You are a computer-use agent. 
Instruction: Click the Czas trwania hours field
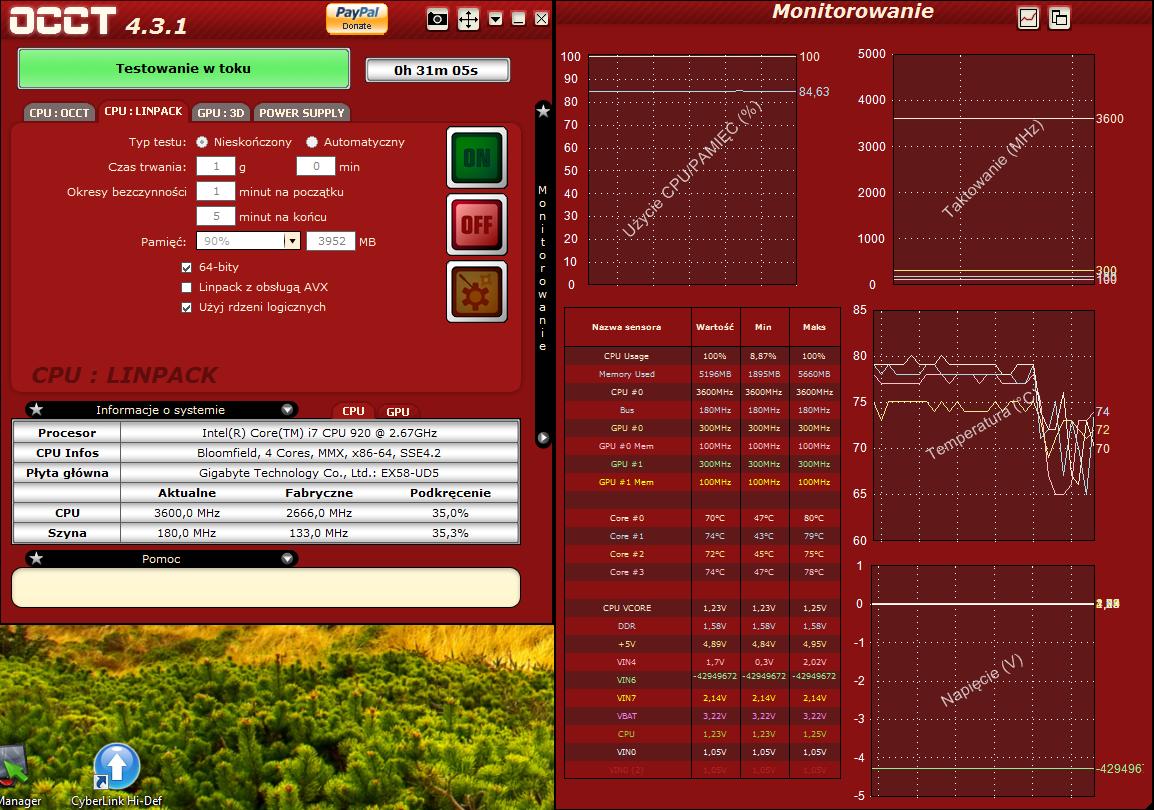[216, 166]
